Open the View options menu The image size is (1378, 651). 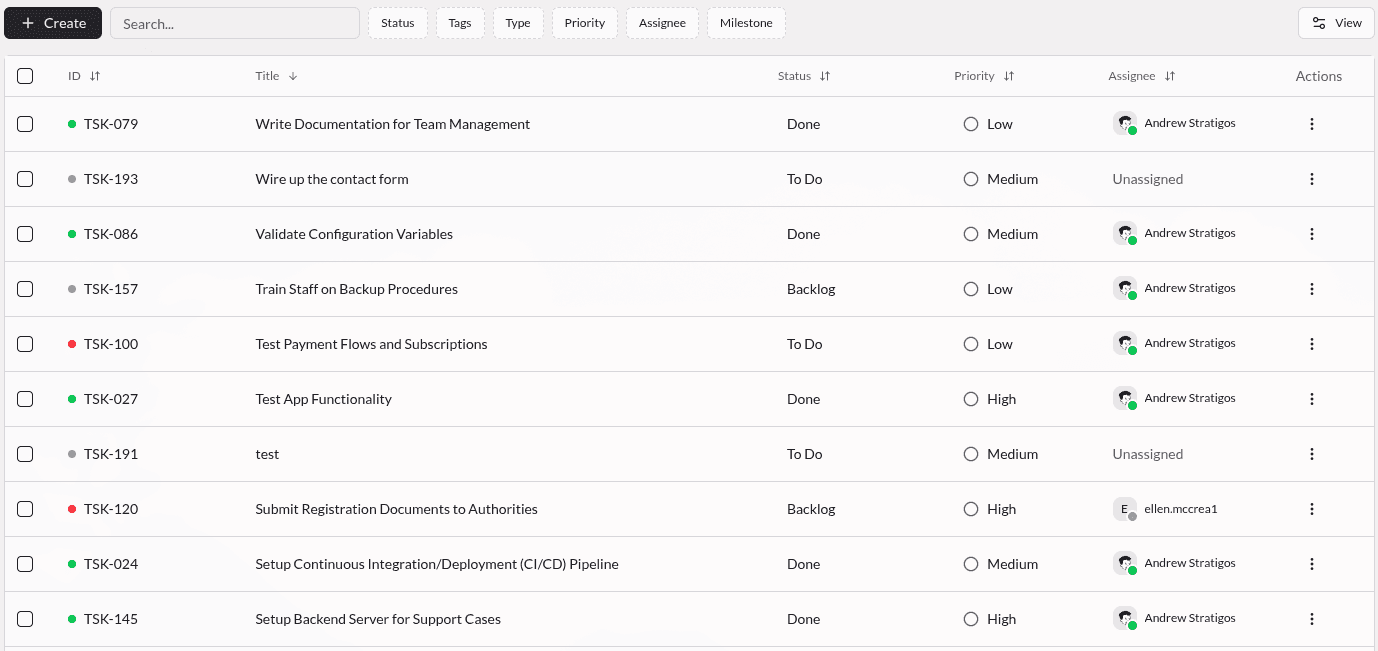point(1336,21)
